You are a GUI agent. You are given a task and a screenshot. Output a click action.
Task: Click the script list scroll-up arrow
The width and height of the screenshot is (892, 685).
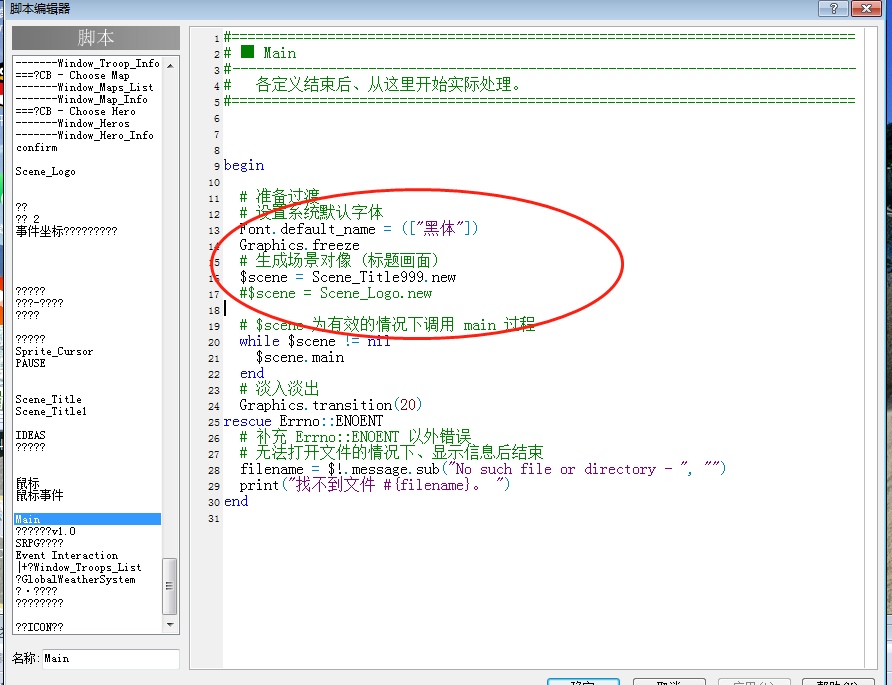coord(170,66)
